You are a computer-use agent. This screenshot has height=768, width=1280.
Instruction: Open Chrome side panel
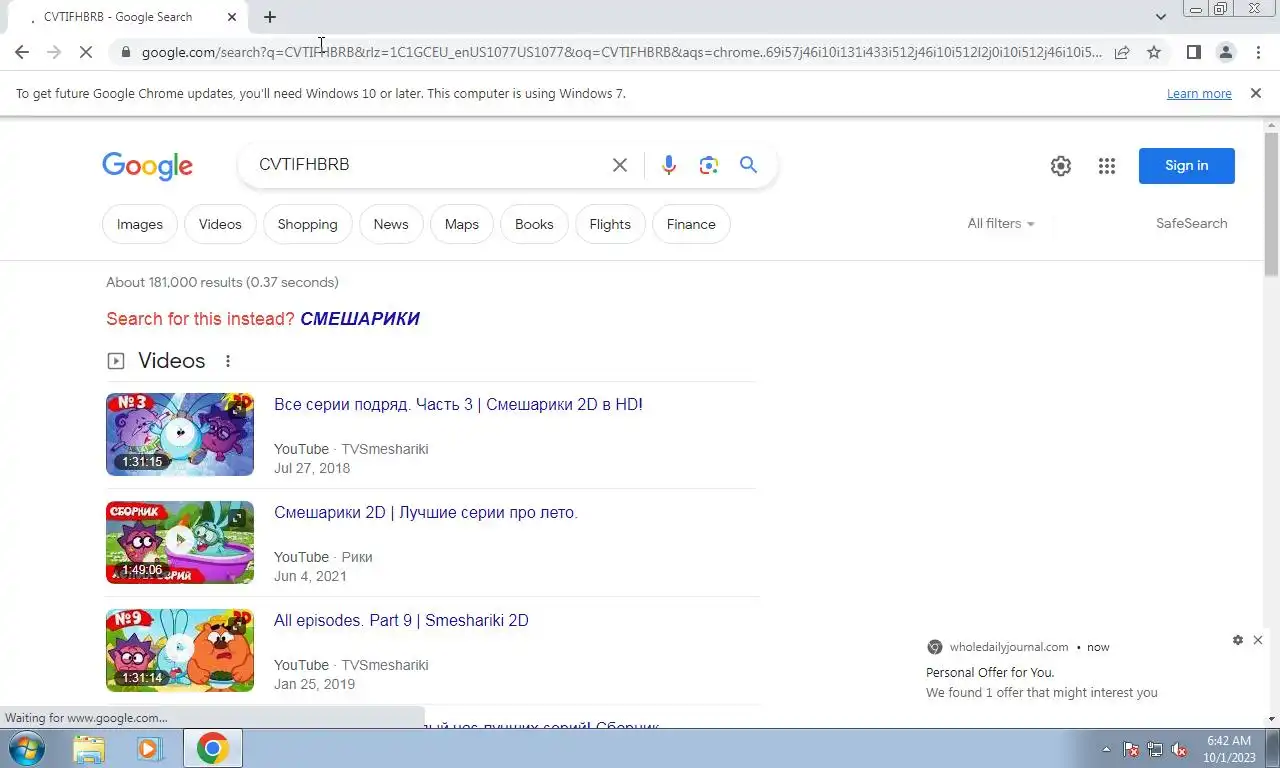1193,52
